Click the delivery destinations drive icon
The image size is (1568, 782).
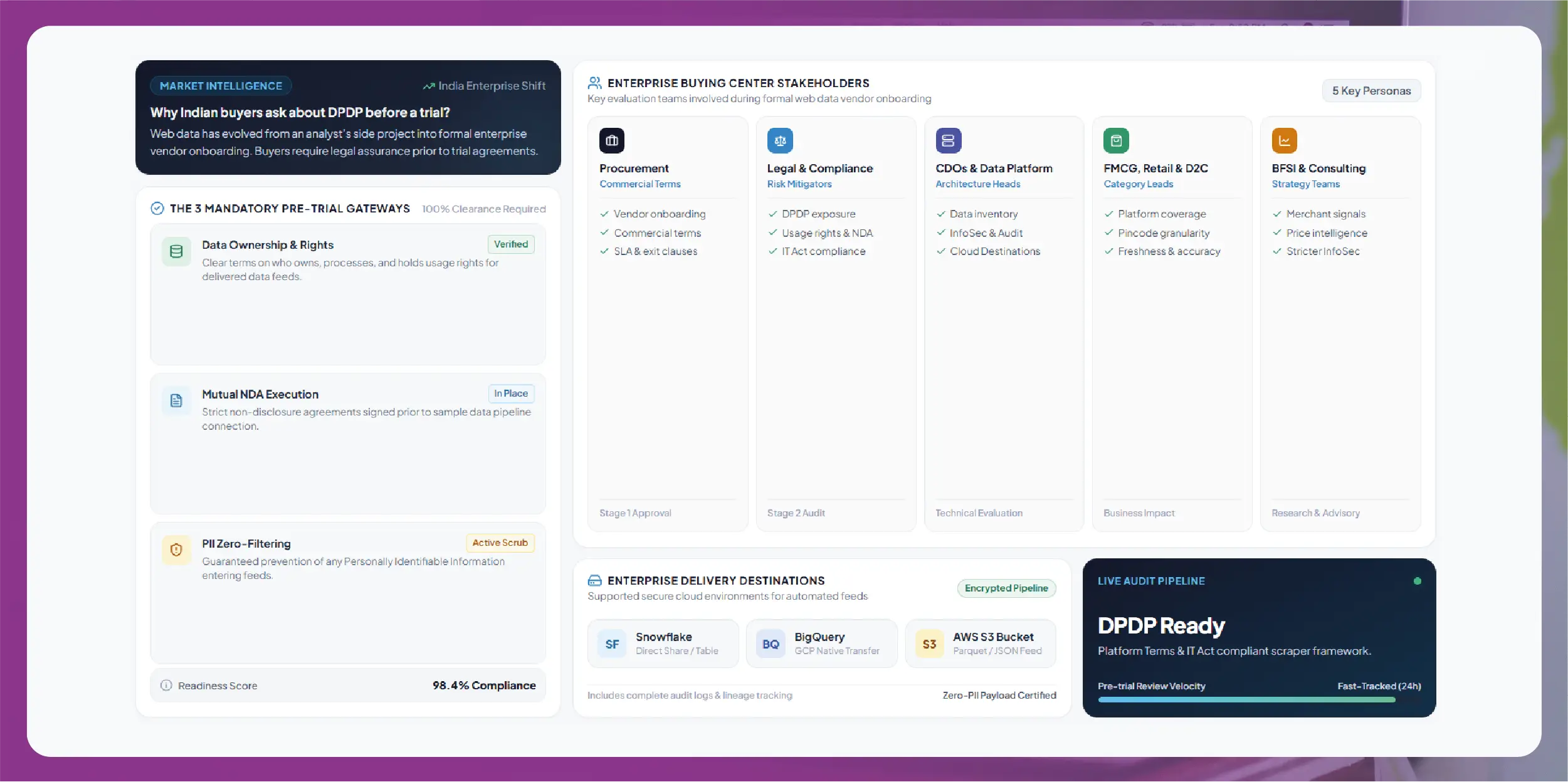(x=594, y=580)
